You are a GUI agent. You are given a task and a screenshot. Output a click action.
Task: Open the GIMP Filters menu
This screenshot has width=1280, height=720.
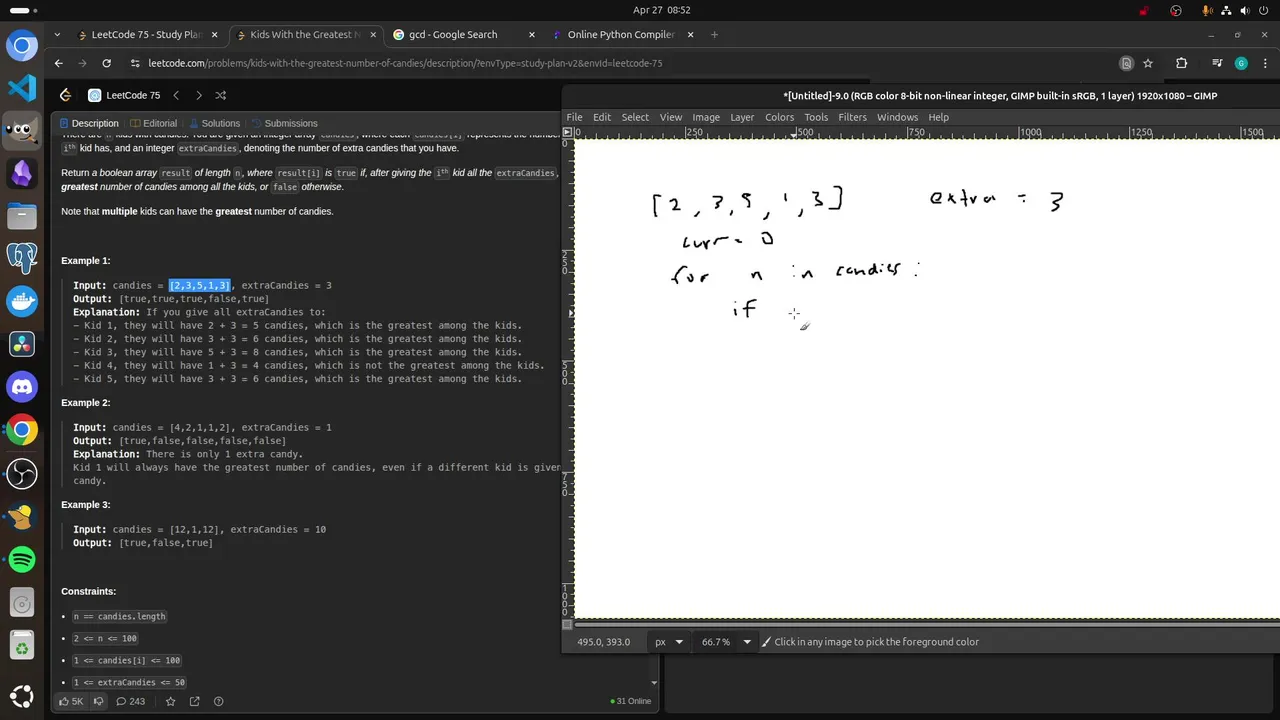pos(852,117)
